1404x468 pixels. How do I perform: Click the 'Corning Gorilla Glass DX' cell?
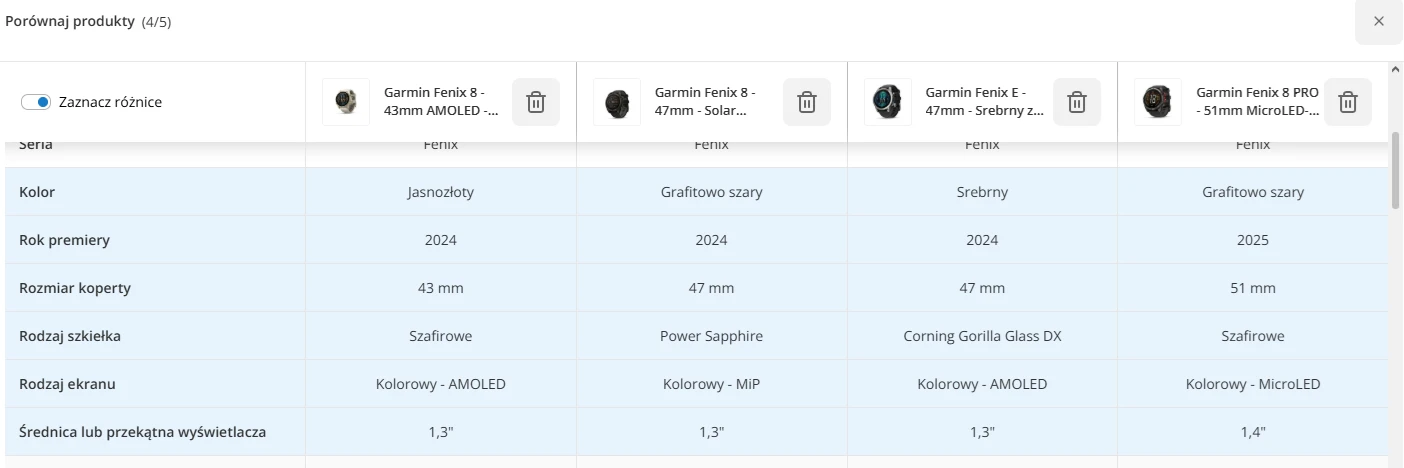pos(982,336)
